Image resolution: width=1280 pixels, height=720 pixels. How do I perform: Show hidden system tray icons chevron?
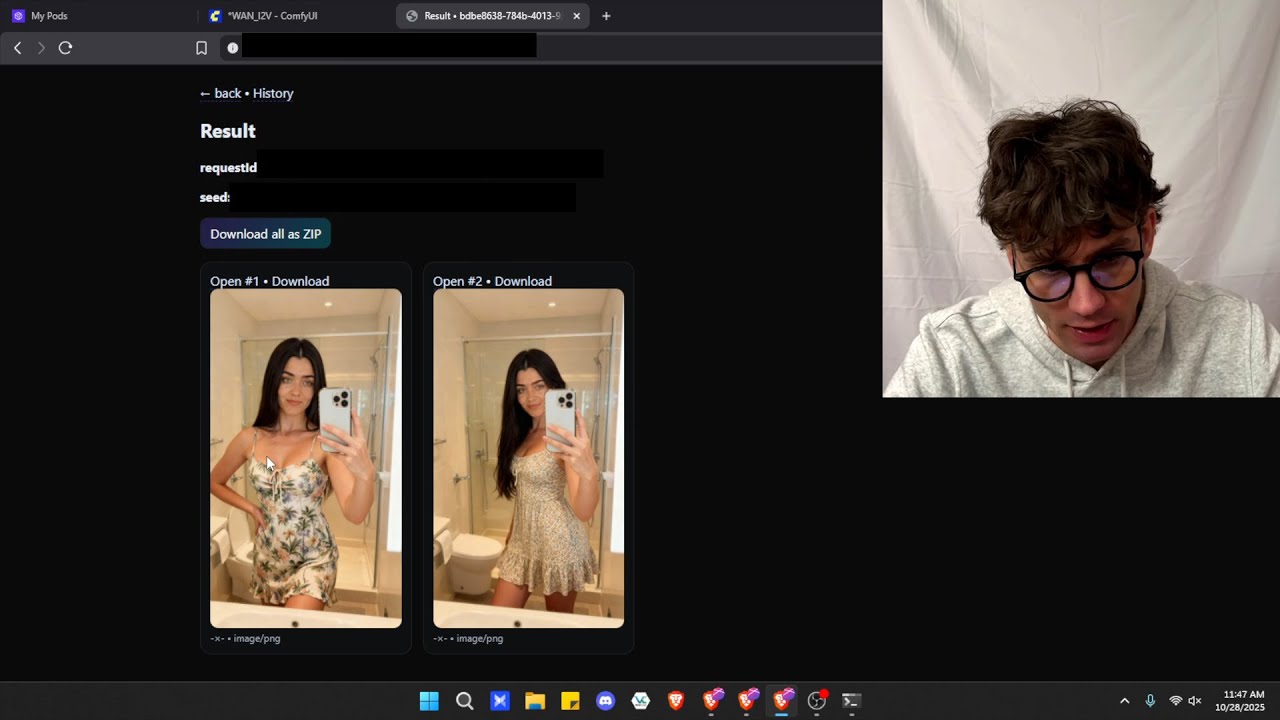pyautogui.click(x=1124, y=701)
